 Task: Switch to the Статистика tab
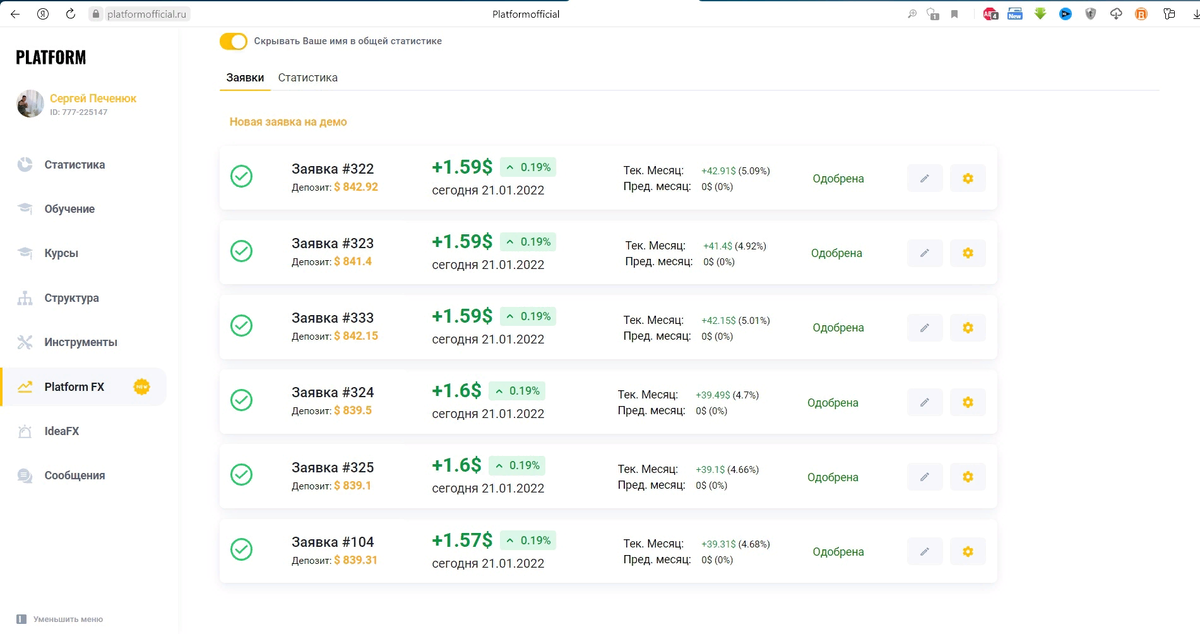point(308,78)
